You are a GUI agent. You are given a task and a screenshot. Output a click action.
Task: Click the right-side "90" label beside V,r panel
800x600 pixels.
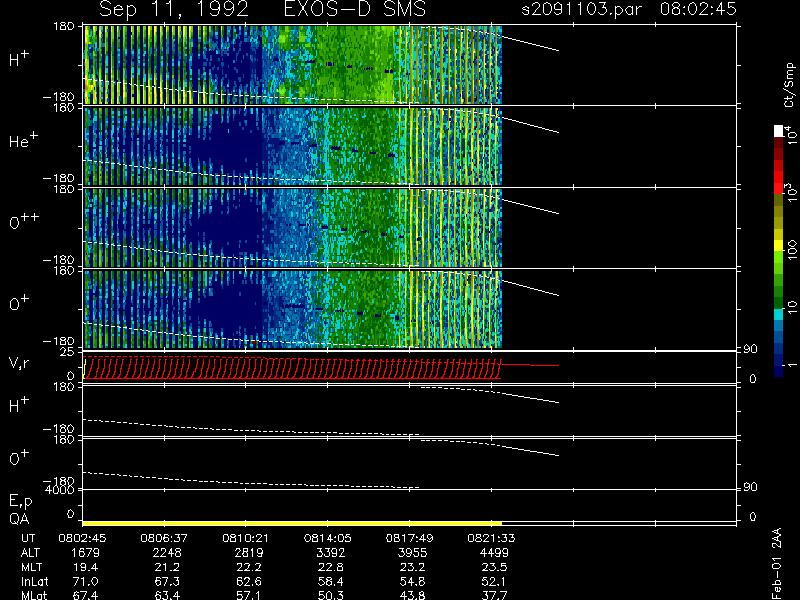click(x=750, y=349)
